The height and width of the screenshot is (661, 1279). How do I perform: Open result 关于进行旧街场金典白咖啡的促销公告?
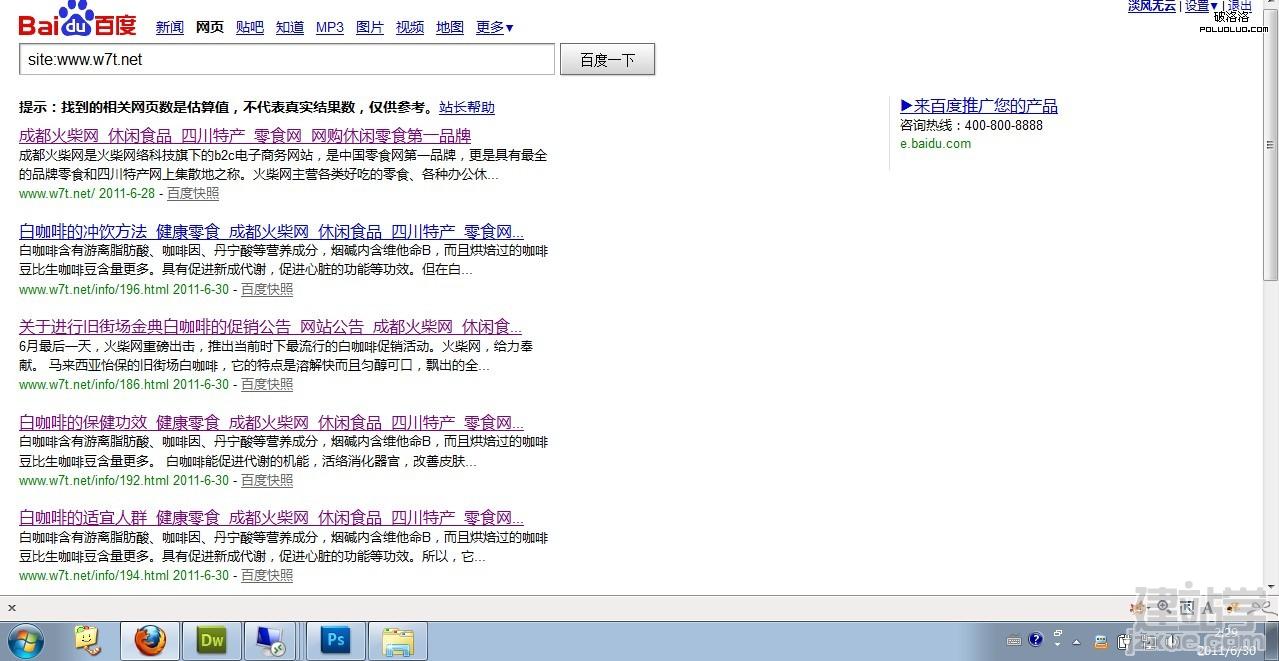click(270, 327)
